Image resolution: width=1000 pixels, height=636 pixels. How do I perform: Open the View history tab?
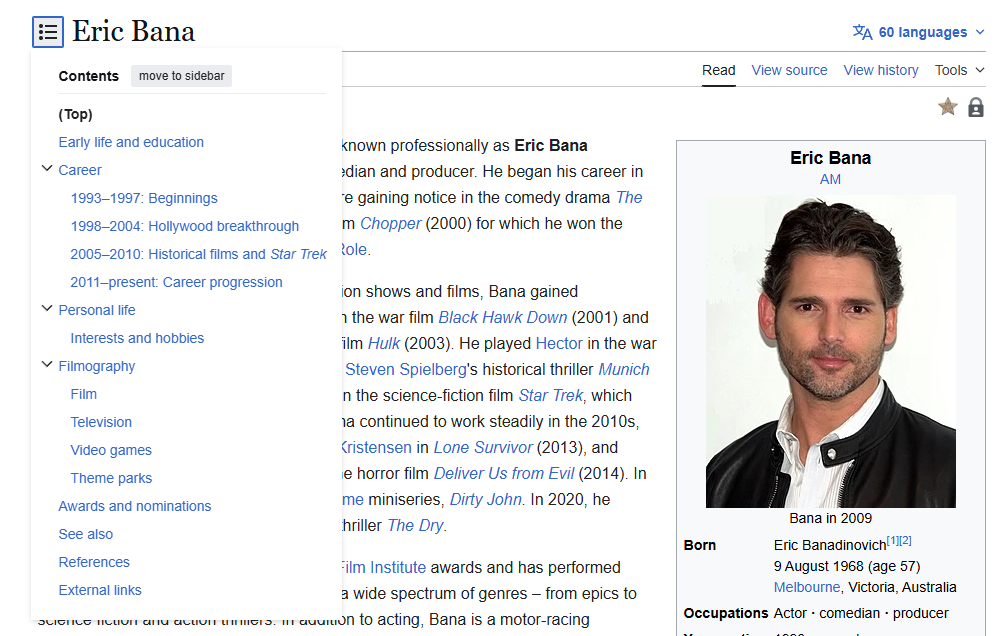click(881, 70)
